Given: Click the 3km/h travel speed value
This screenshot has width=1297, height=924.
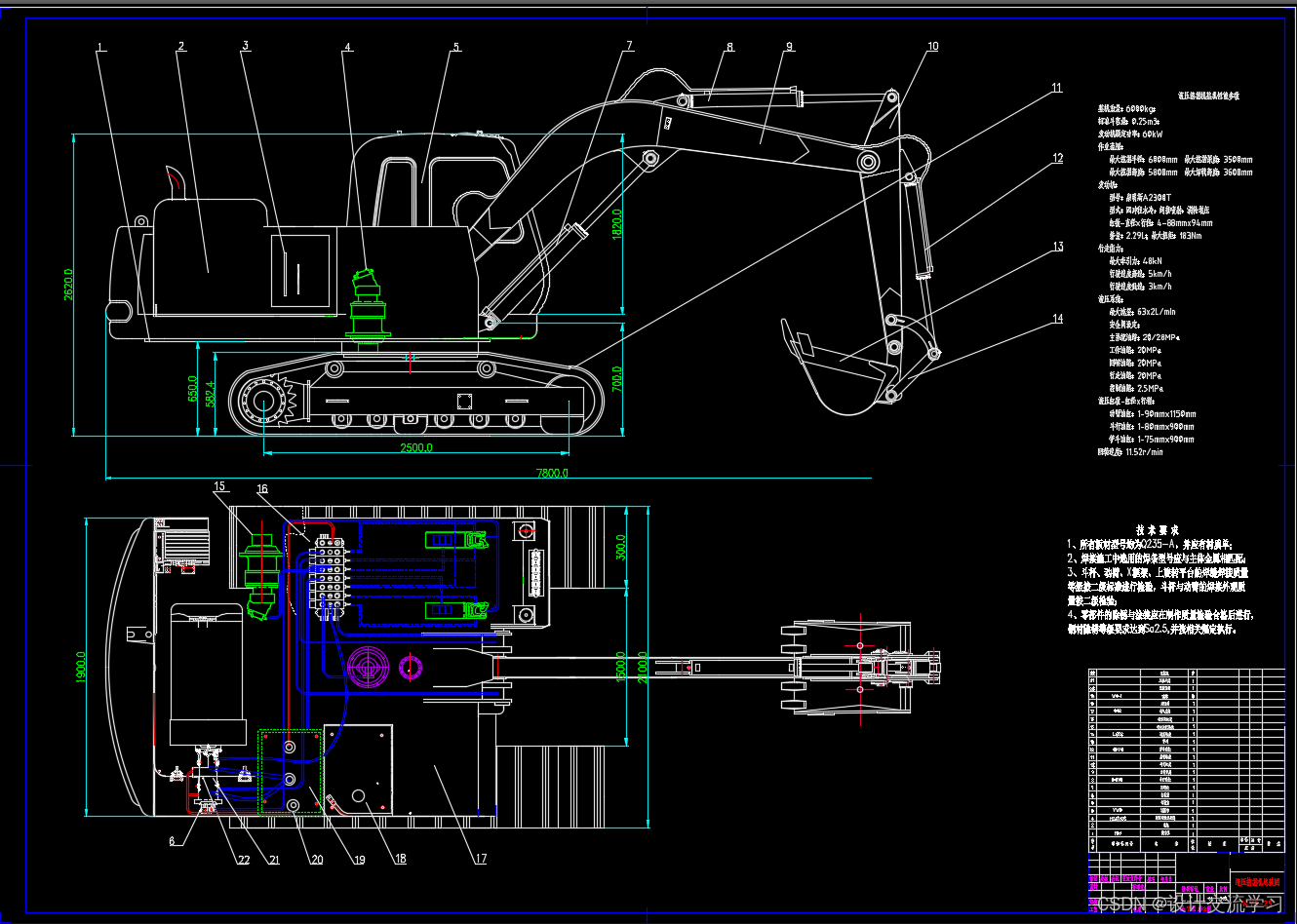Looking at the screenshot, I should click(x=1159, y=286).
